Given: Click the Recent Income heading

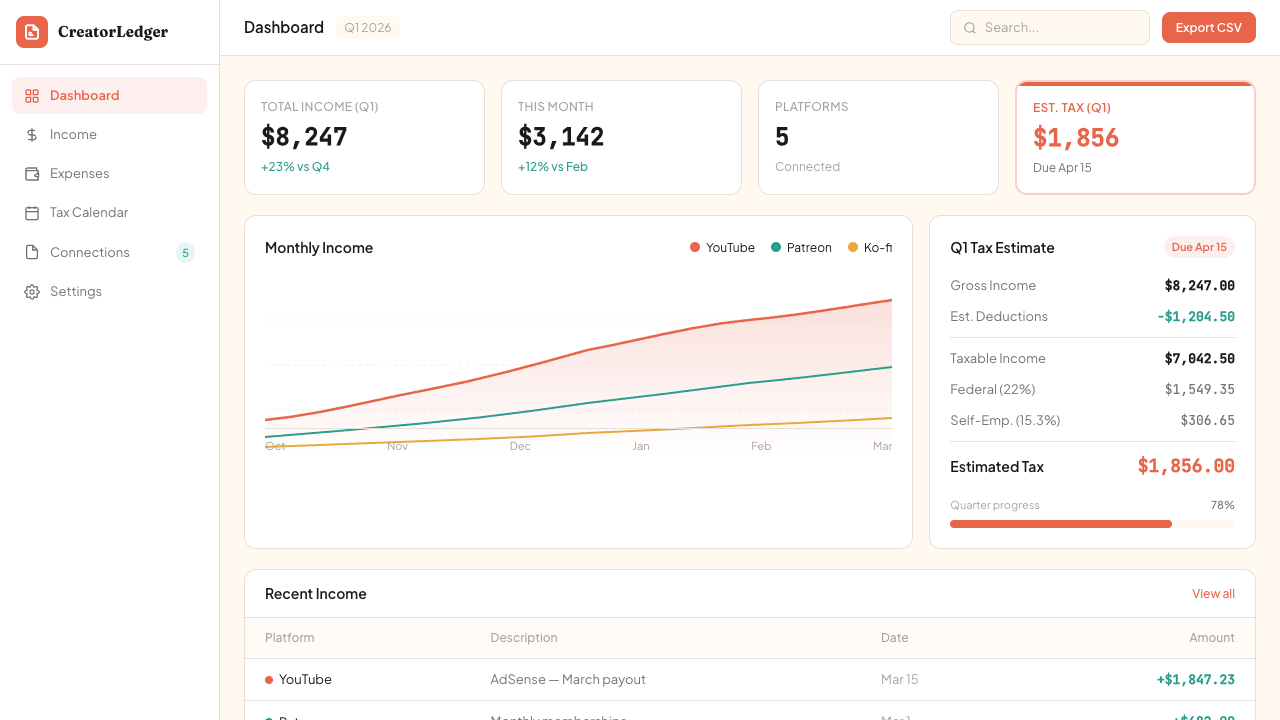Looking at the screenshot, I should (316, 594).
